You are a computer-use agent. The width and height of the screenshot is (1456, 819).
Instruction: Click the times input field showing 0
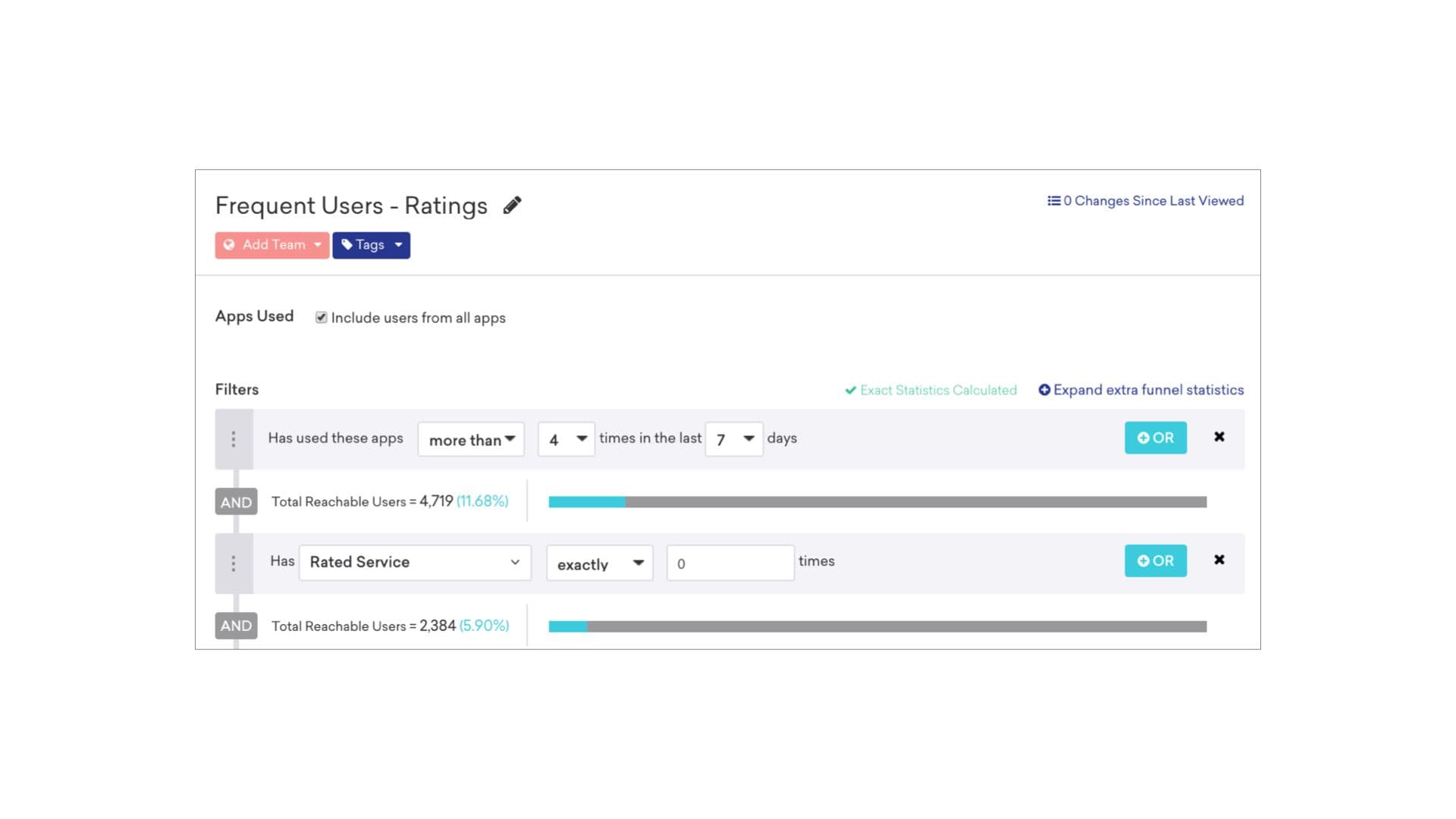click(730, 563)
